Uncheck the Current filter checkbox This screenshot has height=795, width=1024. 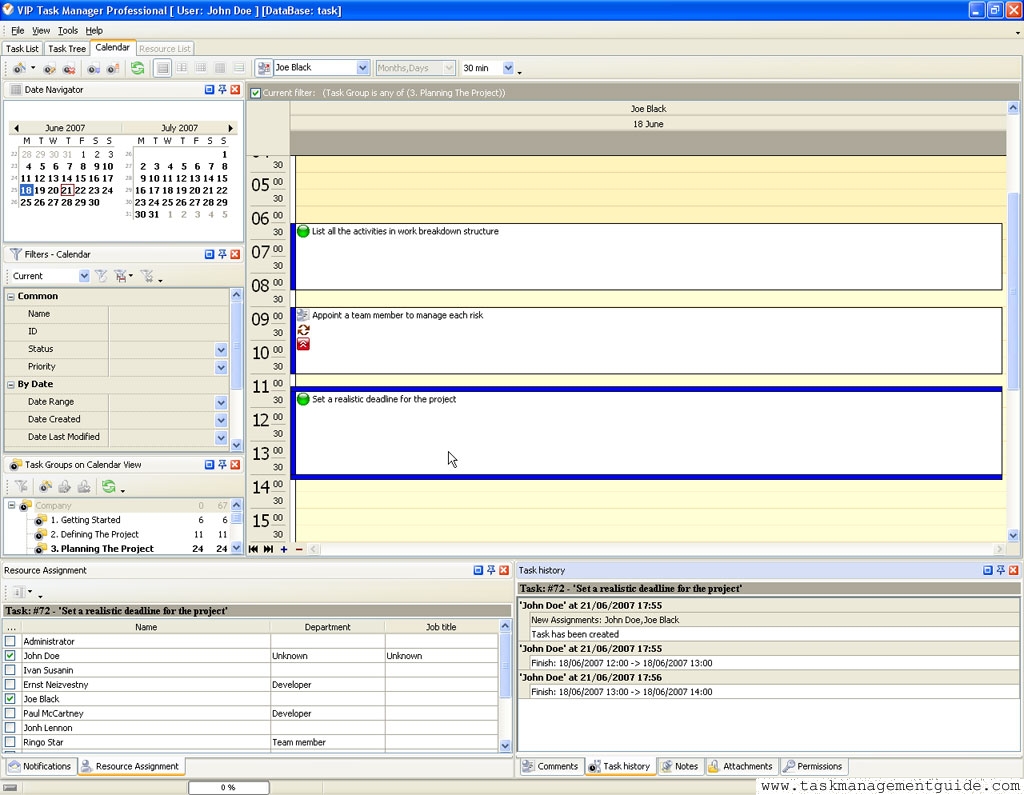pyautogui.click(x=256, y=93)
